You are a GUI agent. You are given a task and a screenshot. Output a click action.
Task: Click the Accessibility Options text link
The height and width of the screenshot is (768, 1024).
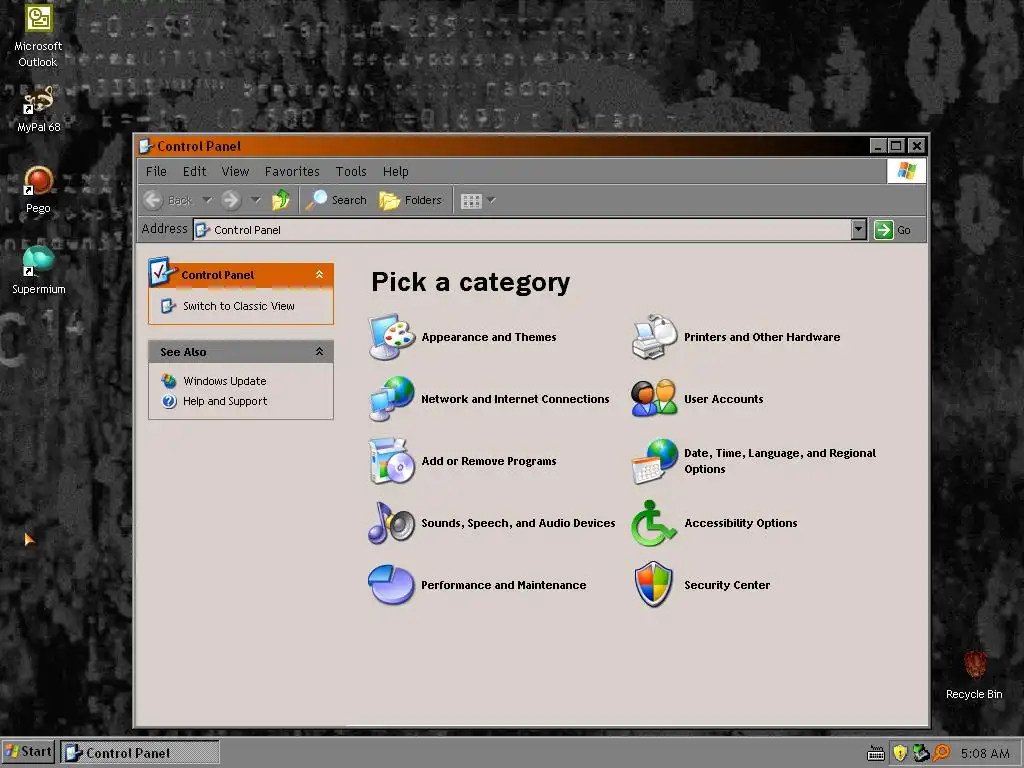pyautogui.click(x=741, y=523)
